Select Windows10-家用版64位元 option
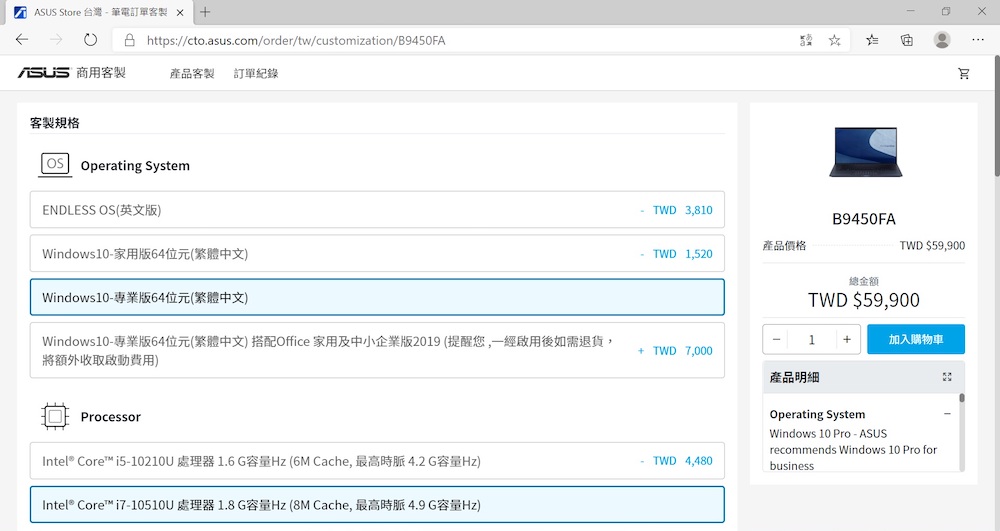This screenshot has height=531, width=1000. (x=377, y=254)
